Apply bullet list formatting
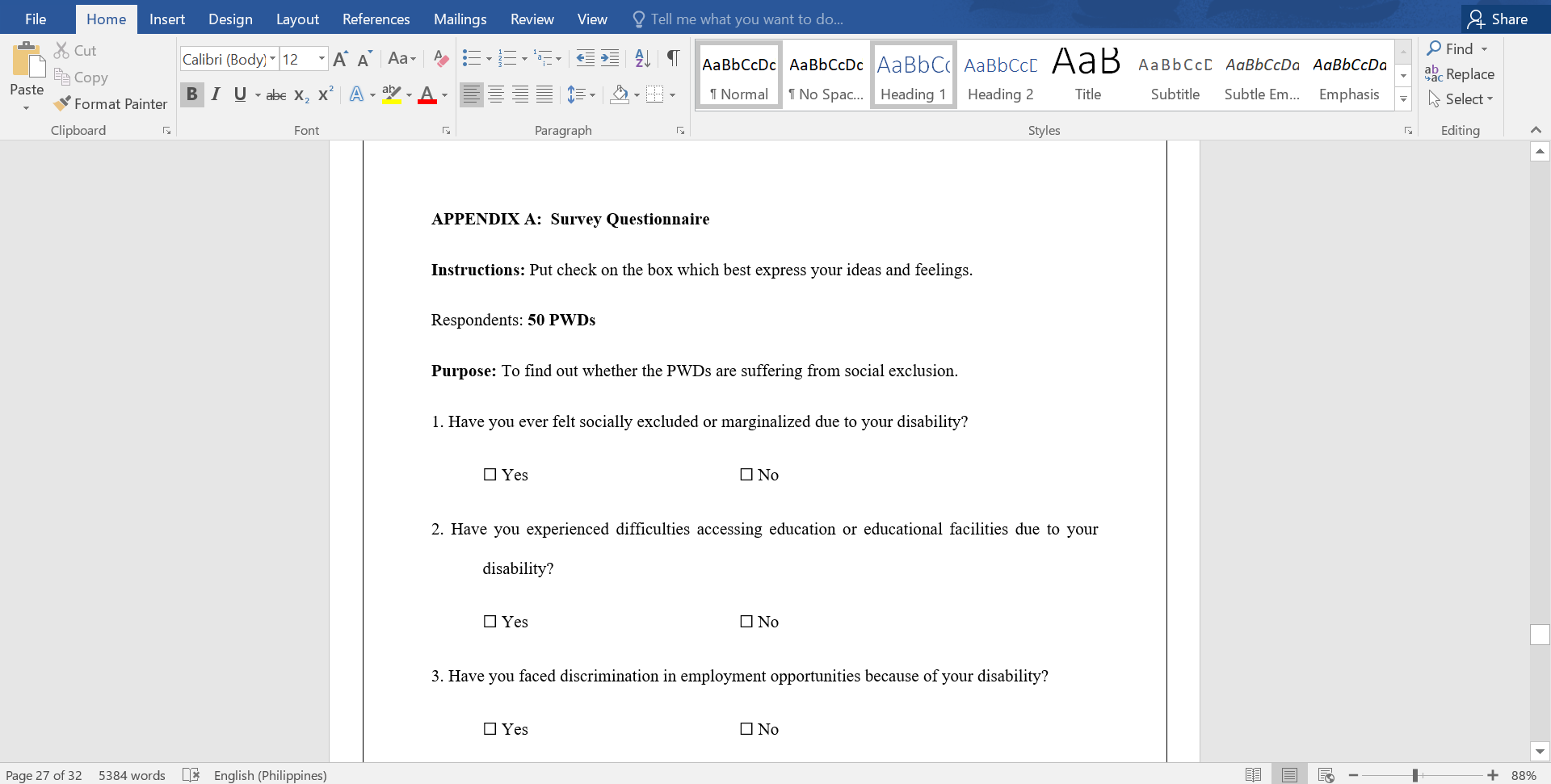Viewport: 1551px width, 784px height. click(x=472, y=58)
